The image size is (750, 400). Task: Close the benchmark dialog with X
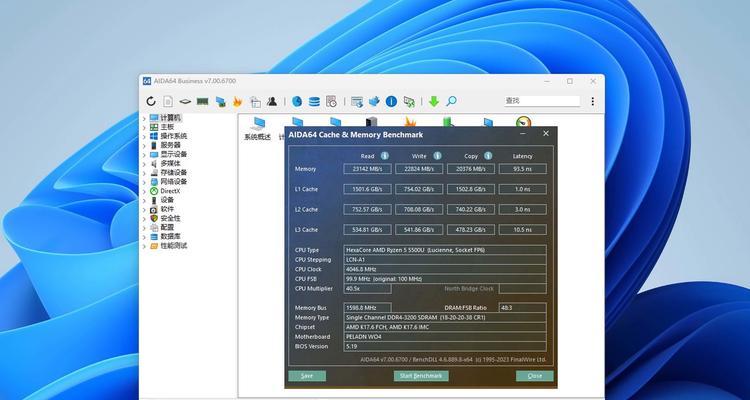pyautogui.click(x=546, y=133)
